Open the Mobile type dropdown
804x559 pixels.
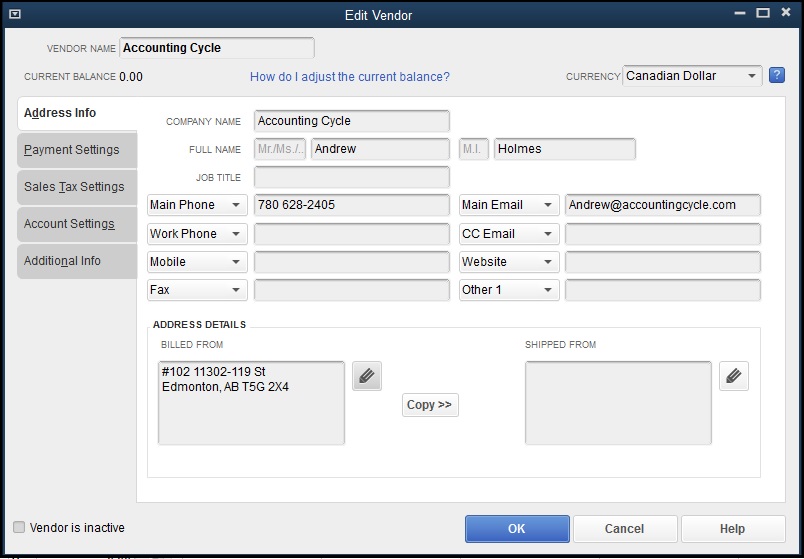click(x=197, y=262)
